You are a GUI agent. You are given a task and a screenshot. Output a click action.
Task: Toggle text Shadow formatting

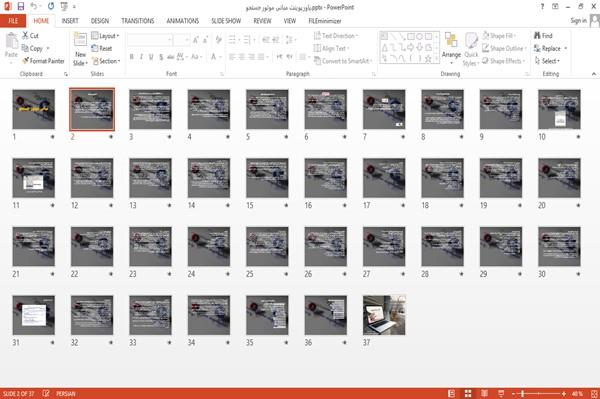click(161, 57)
